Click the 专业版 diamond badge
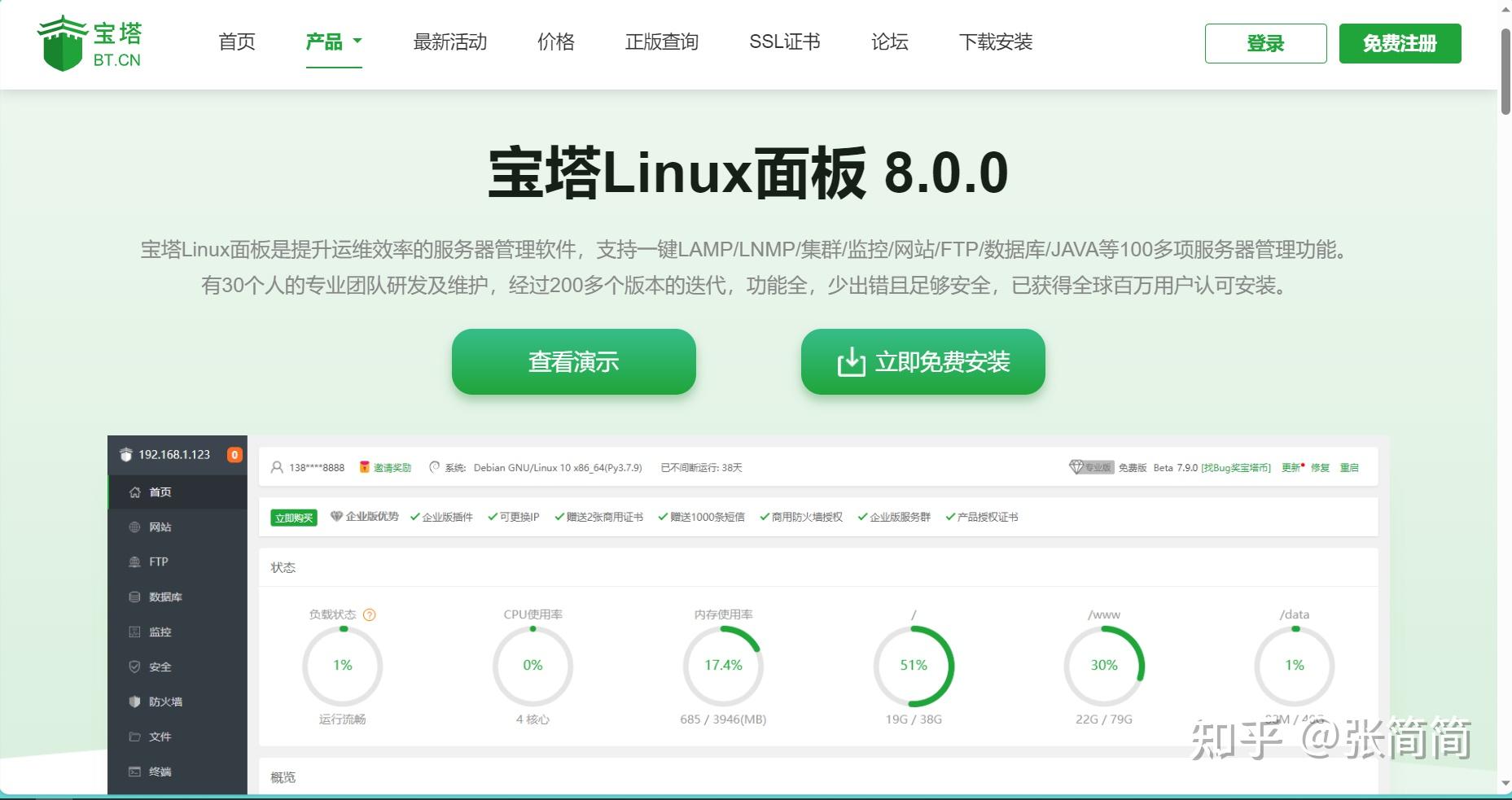This screenshot has height=800, width=1512. click(1090, 467)
